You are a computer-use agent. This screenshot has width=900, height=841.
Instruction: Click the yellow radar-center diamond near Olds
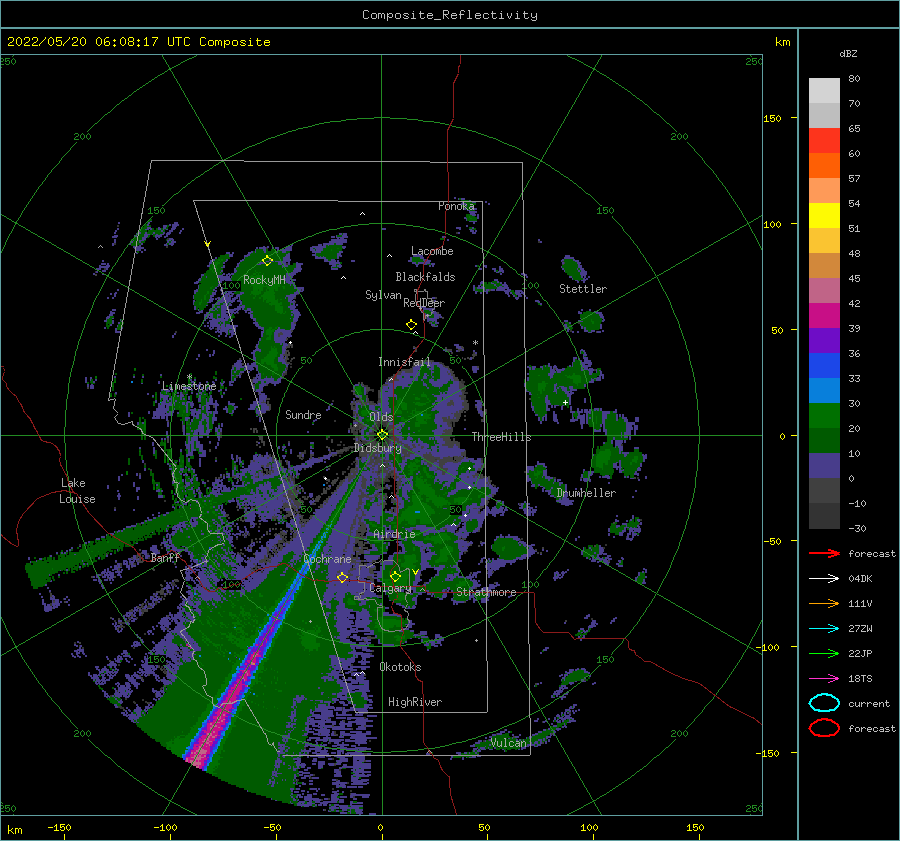pos(382,435)
